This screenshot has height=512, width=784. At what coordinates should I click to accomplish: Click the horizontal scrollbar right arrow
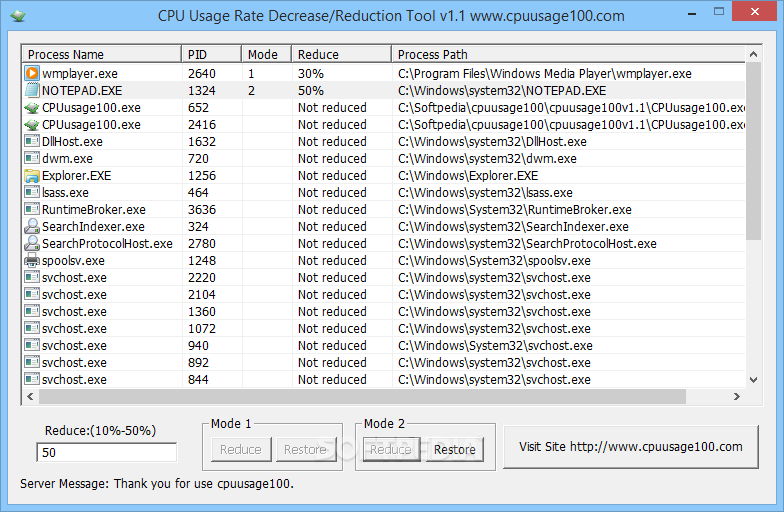pos(737,396)
